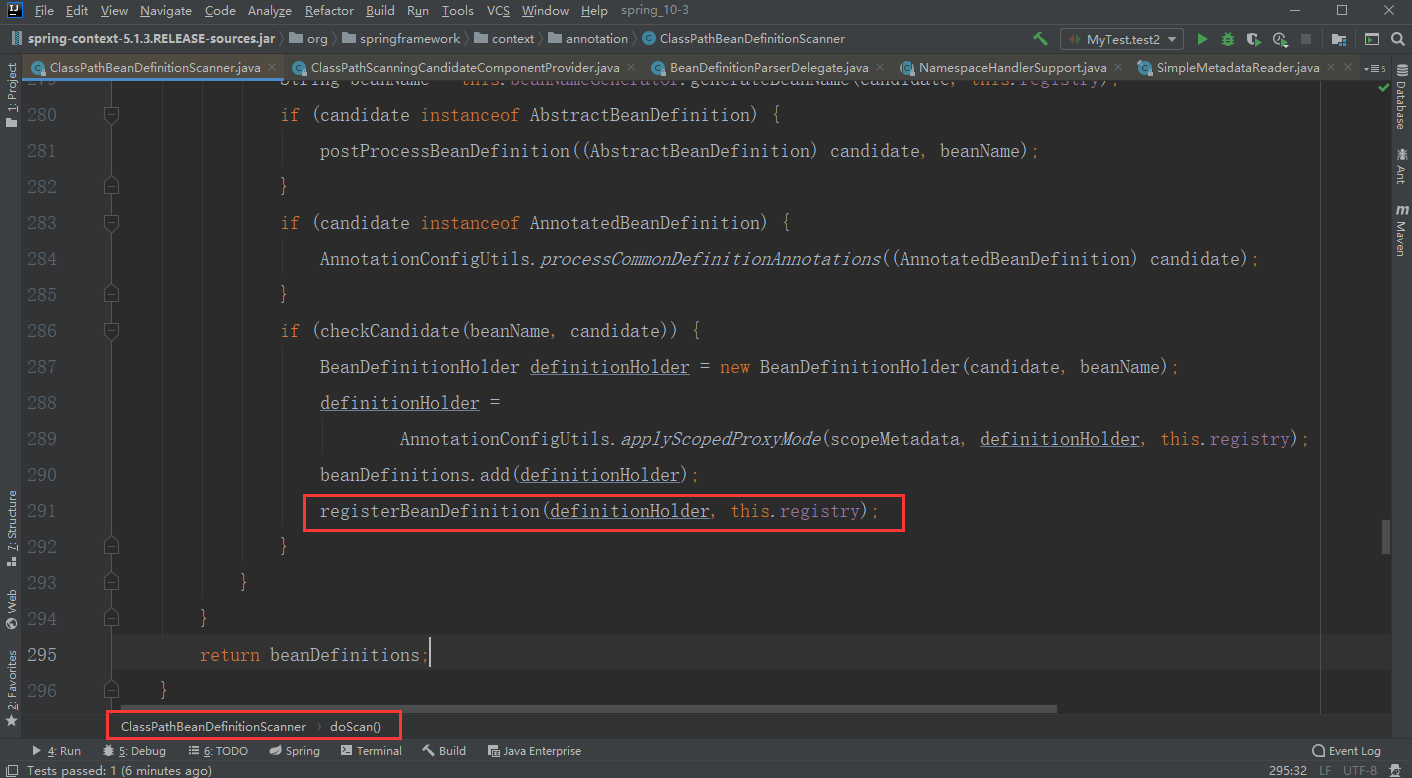Open Project Structure folder icon
Screen dimensions: 1412x778
click(x=1338, y=39)
